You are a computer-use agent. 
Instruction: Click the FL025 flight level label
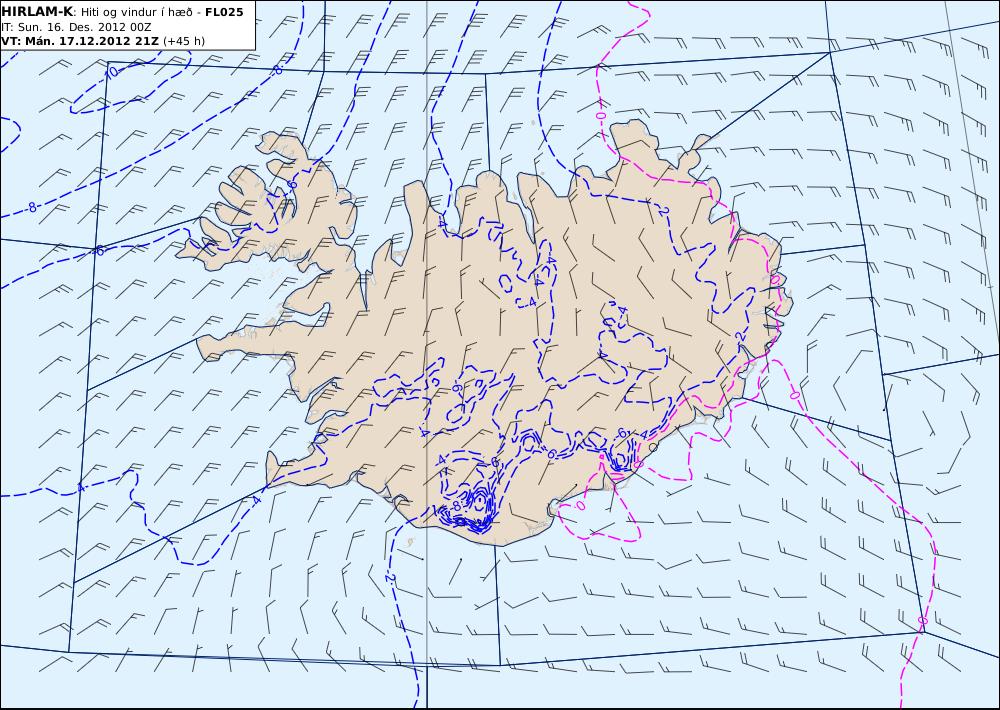[224, 12]
